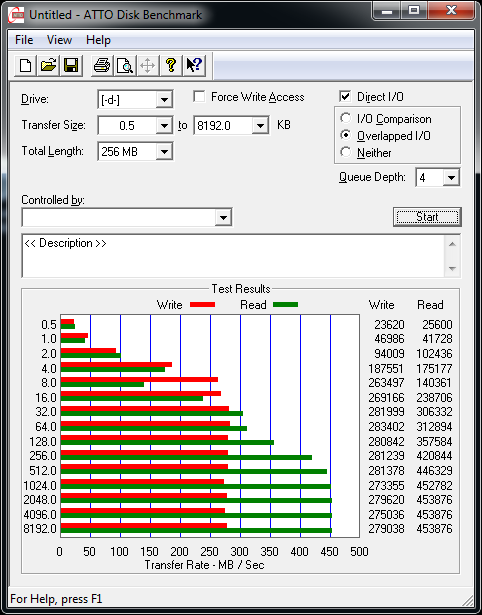This screenshot has height=615, width=482.
Task: Open the Controlled by dropdown
Action: coord(223,217)
